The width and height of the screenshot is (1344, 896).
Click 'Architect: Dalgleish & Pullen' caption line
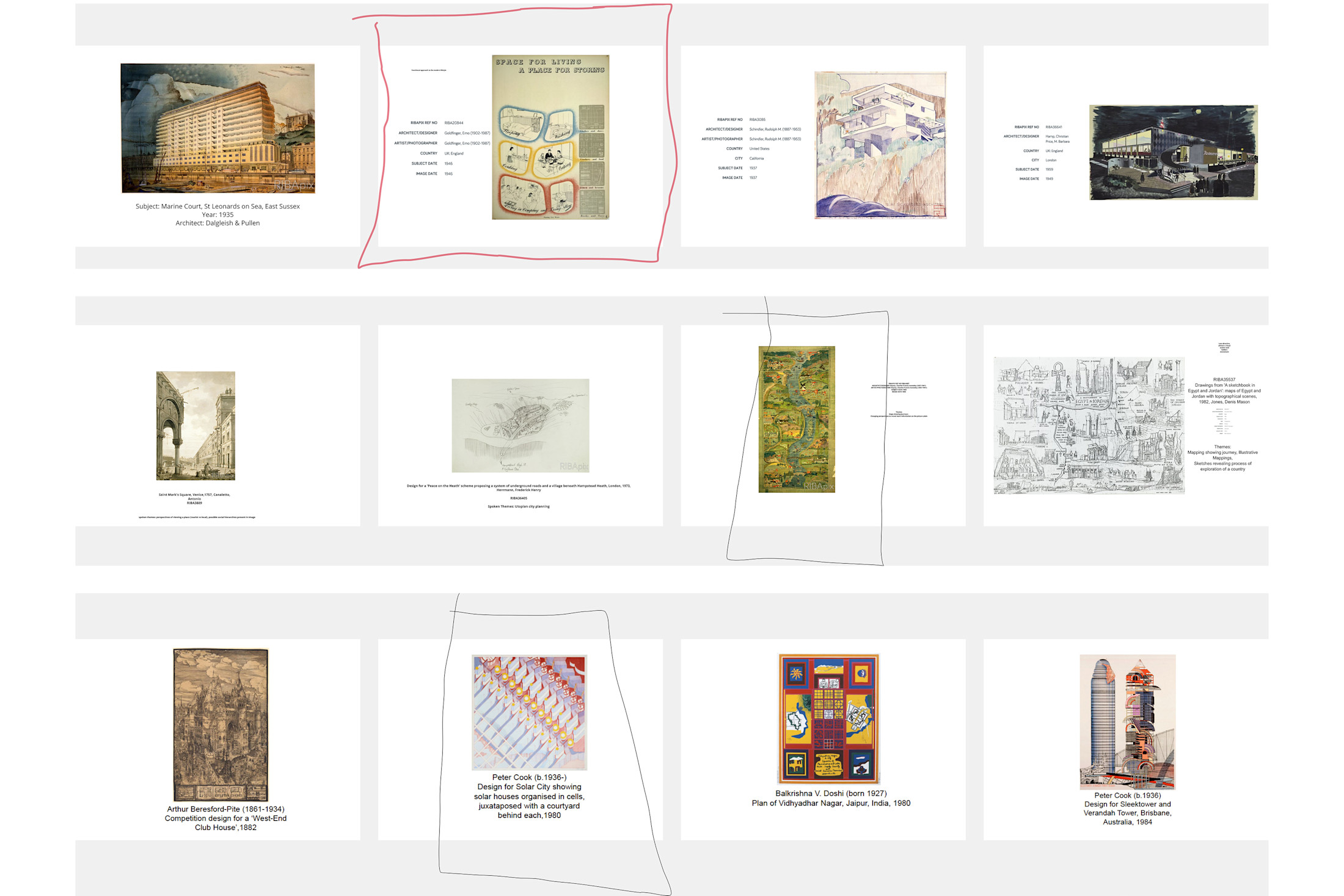(217, 224)
